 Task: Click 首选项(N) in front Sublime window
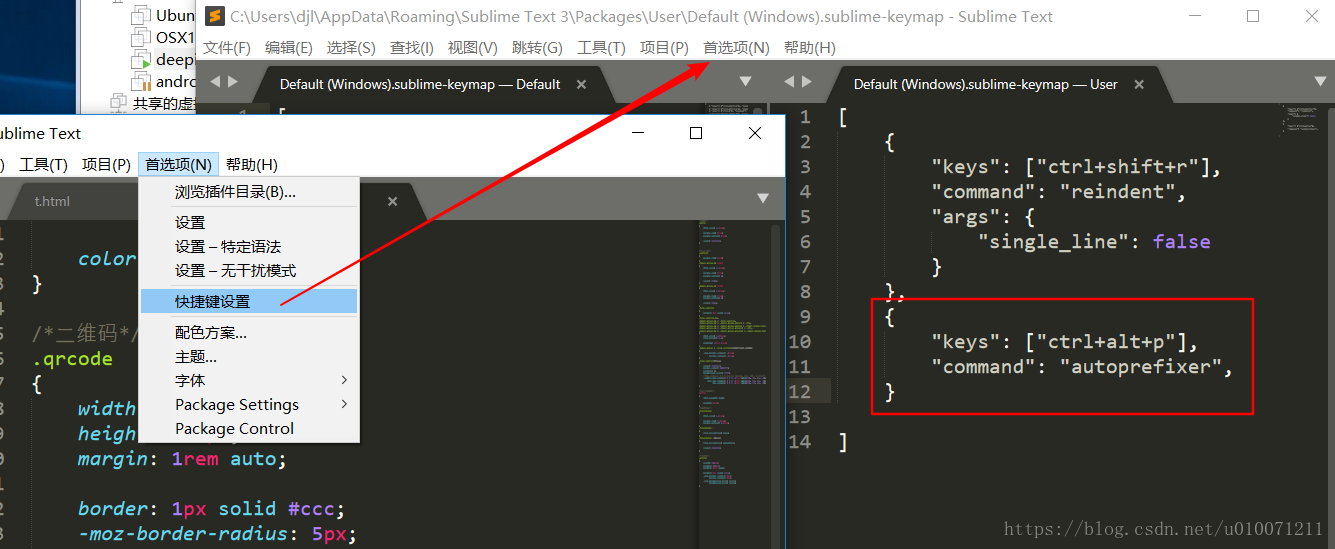[x=178, y=165]
